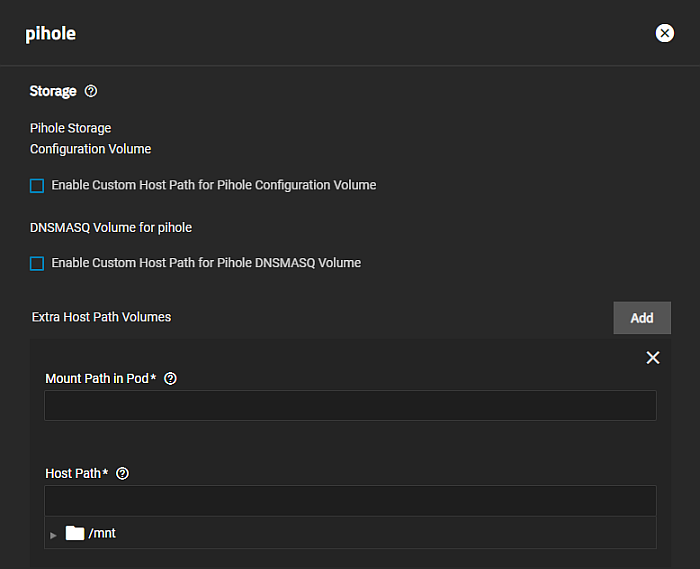Image resolution: width=700 pixels, height=569 pixels.
Task: Click the Extra Host Path Volumes label
Action: (101, 317)
